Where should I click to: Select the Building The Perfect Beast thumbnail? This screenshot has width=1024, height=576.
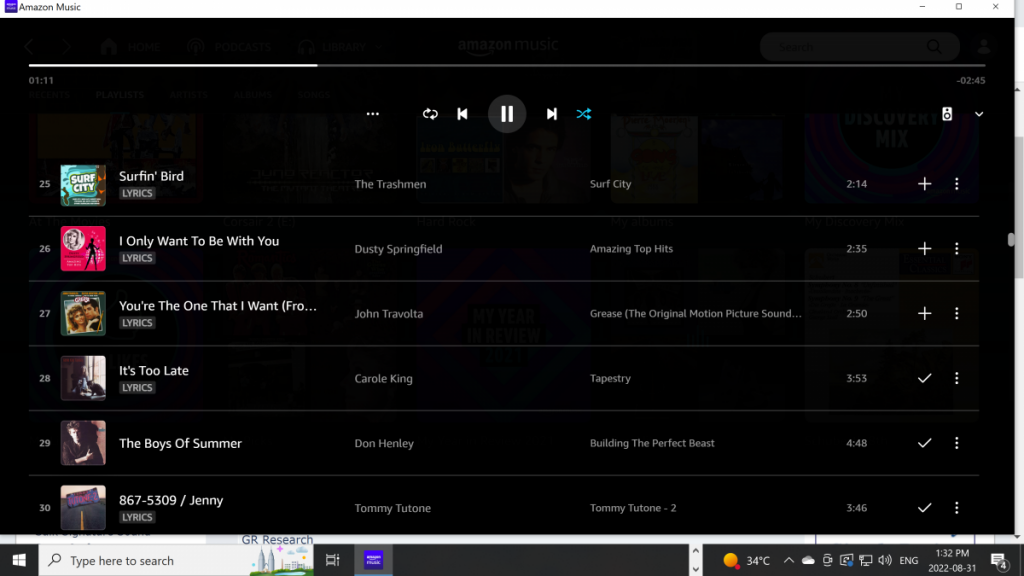point(83,443)
